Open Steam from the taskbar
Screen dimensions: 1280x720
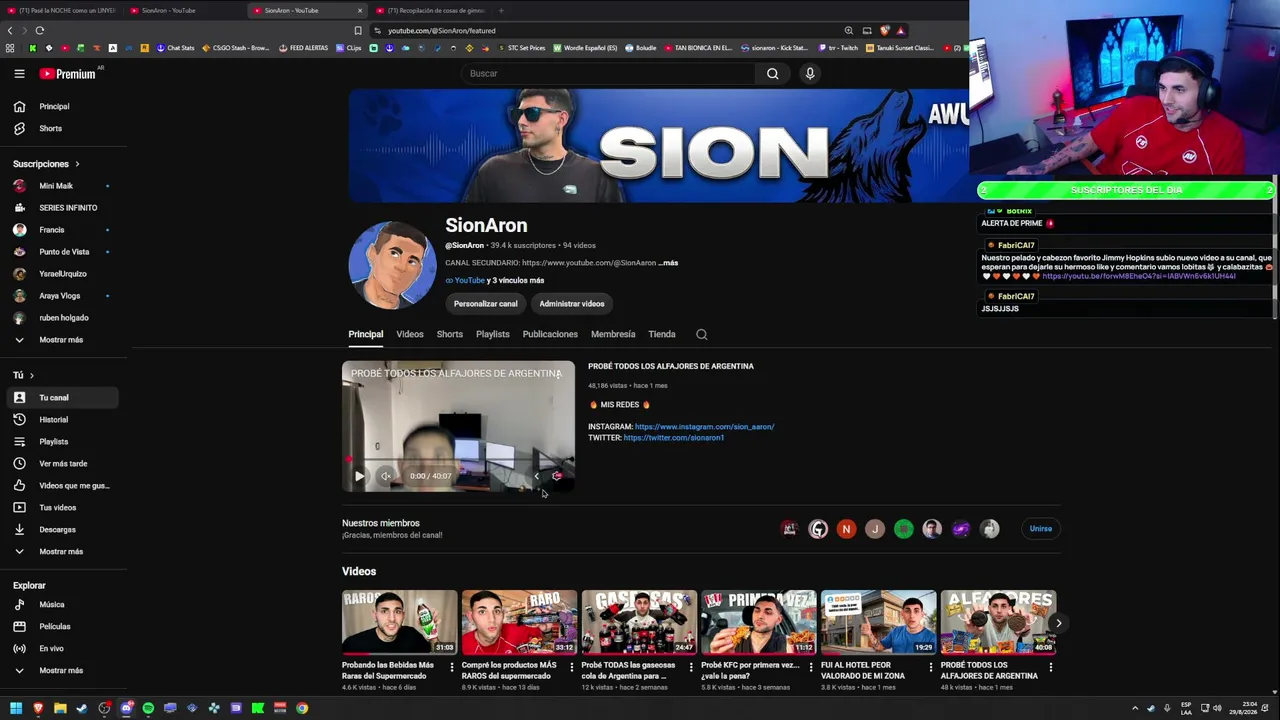point(82,708)
